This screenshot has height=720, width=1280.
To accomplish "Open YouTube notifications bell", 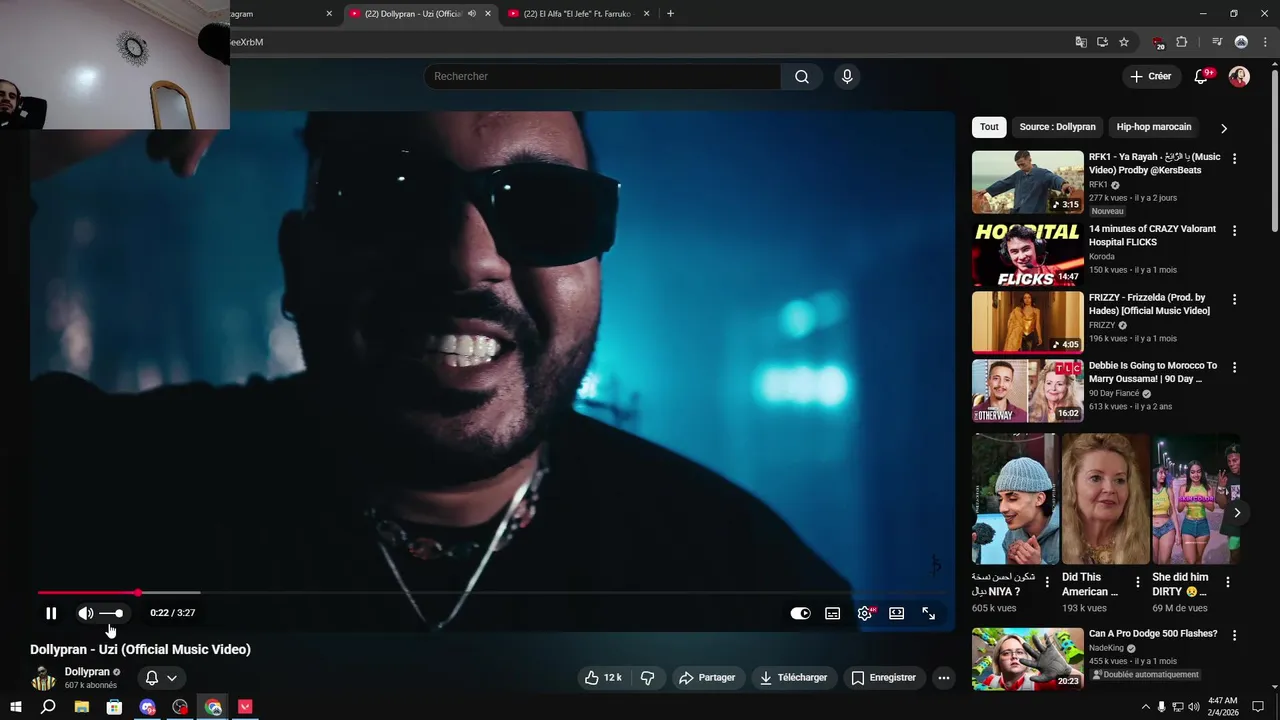I will [1202, 76].
